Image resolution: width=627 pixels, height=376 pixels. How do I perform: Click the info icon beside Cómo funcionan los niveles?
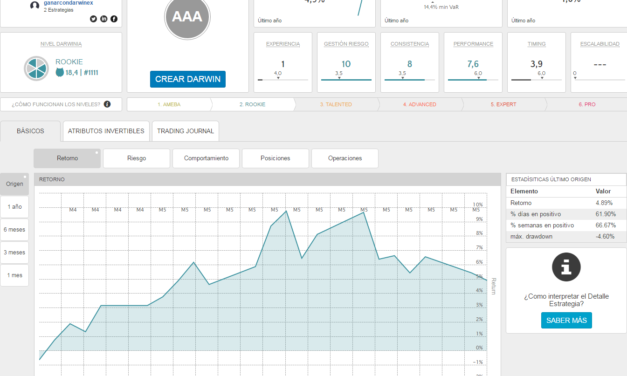tap(107, 104)
